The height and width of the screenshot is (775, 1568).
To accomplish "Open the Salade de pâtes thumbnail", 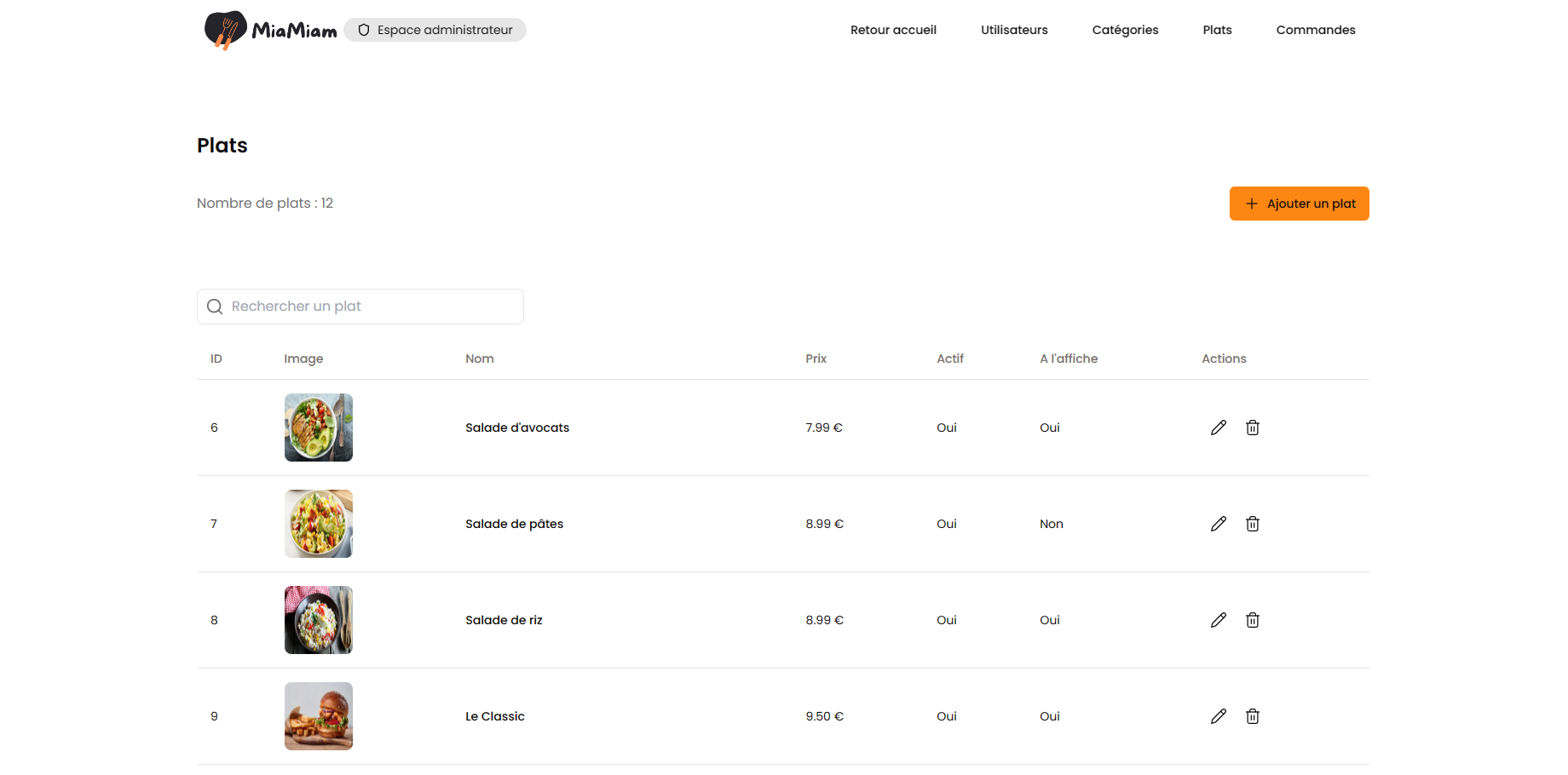I will click(319, 524).
